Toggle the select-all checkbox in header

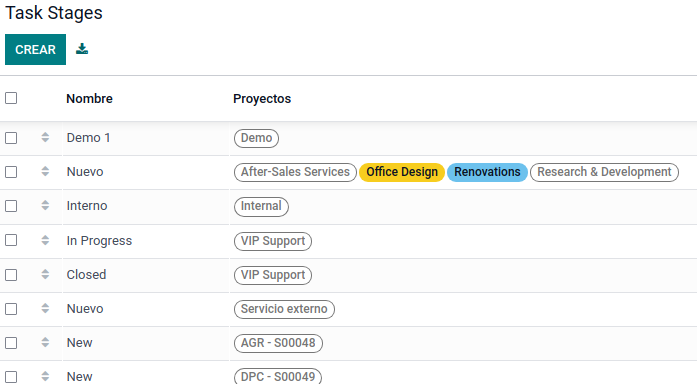point(11,98)
